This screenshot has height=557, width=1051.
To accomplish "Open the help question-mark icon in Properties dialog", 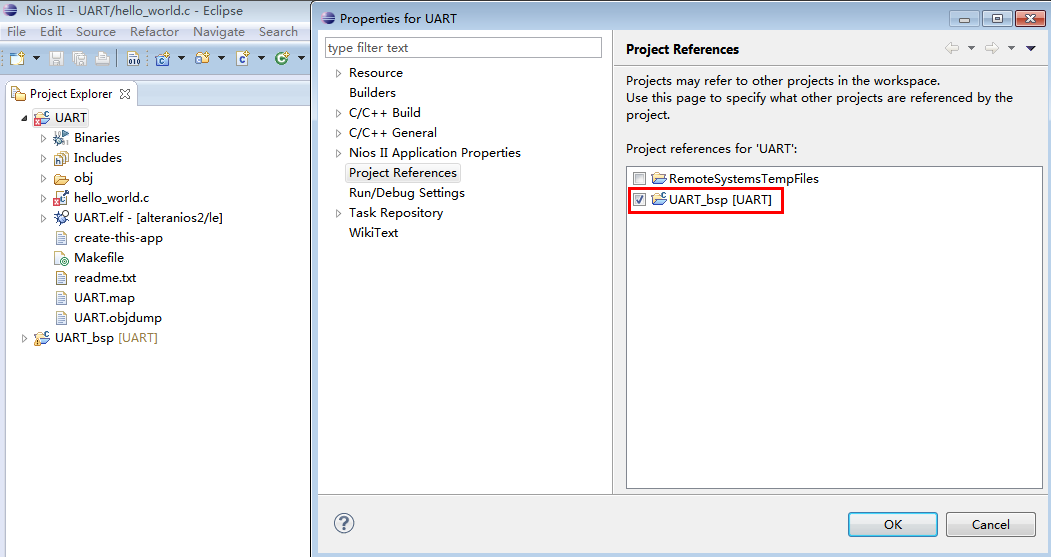I will coord(344,523).
